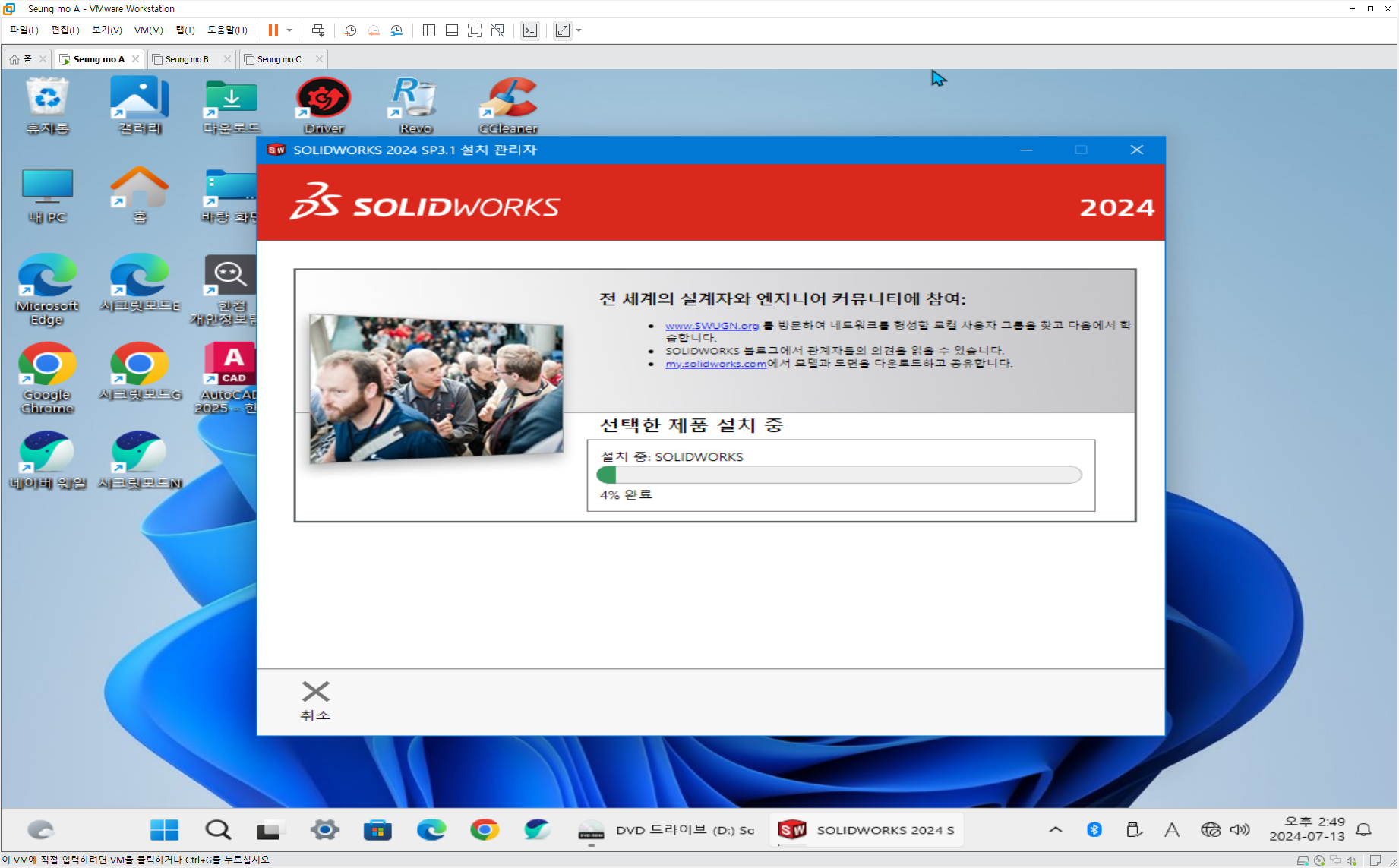Open network globe tray icon

[x=1210, y=829]
